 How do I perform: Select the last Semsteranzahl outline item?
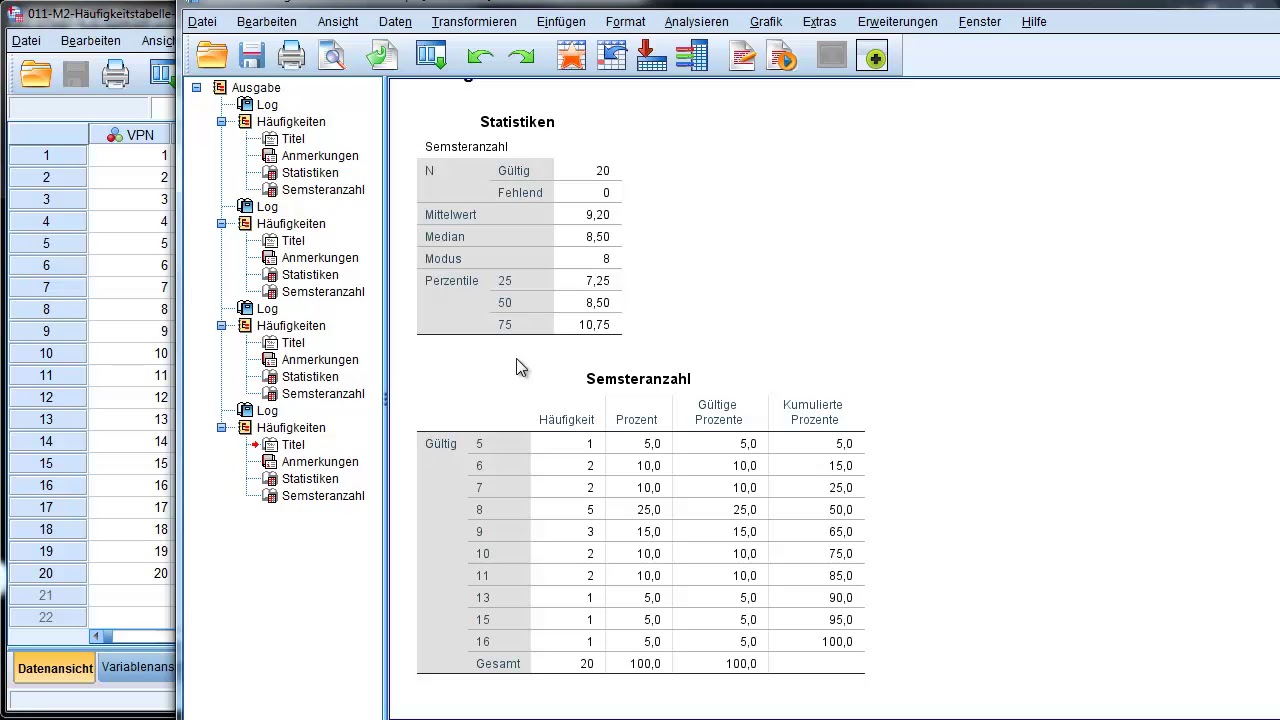[x=323, y=496]
